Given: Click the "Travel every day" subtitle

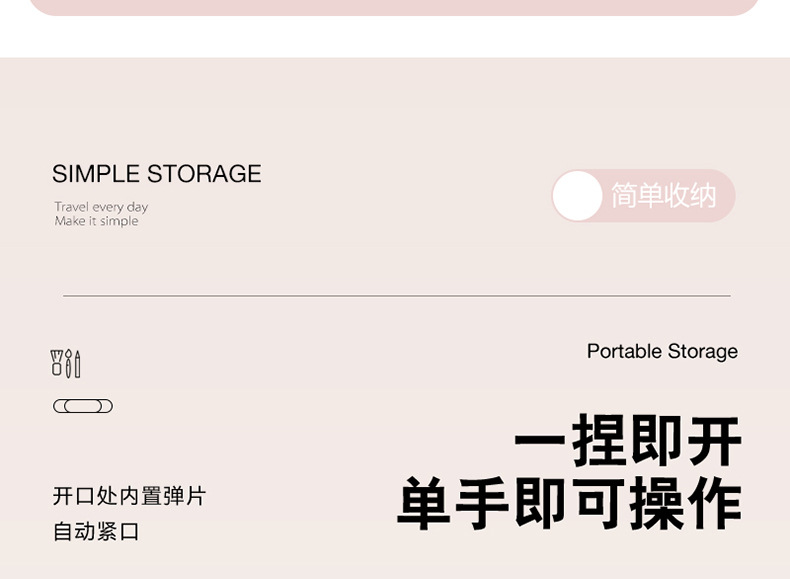Looking at the screenshot, I should pyautogui.click(x=101, y=207).
